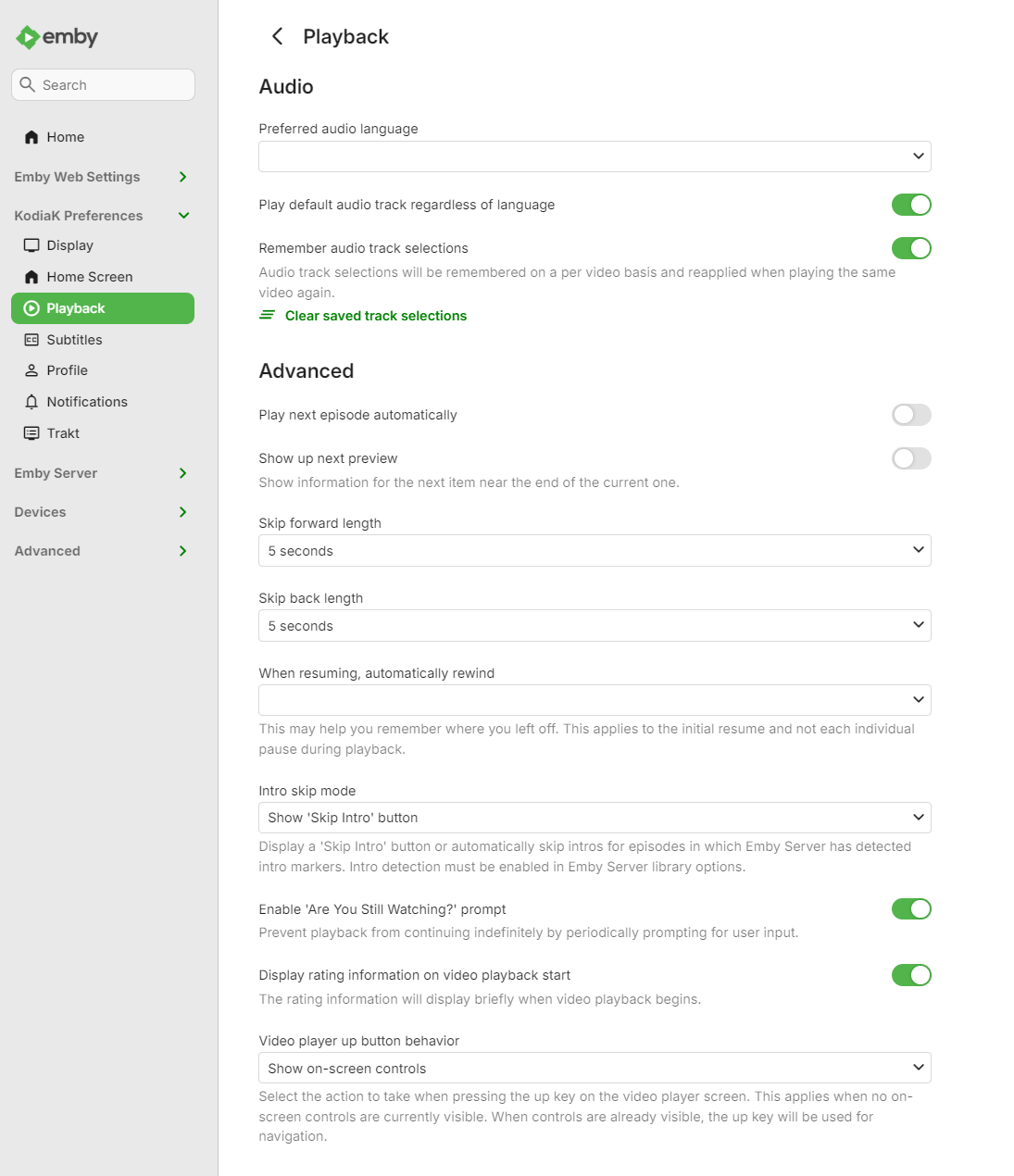Screen dimensions: 1014x1176
Task: Turn off 'Are You Still Watching?' prompt
Action: pos(910,909)
